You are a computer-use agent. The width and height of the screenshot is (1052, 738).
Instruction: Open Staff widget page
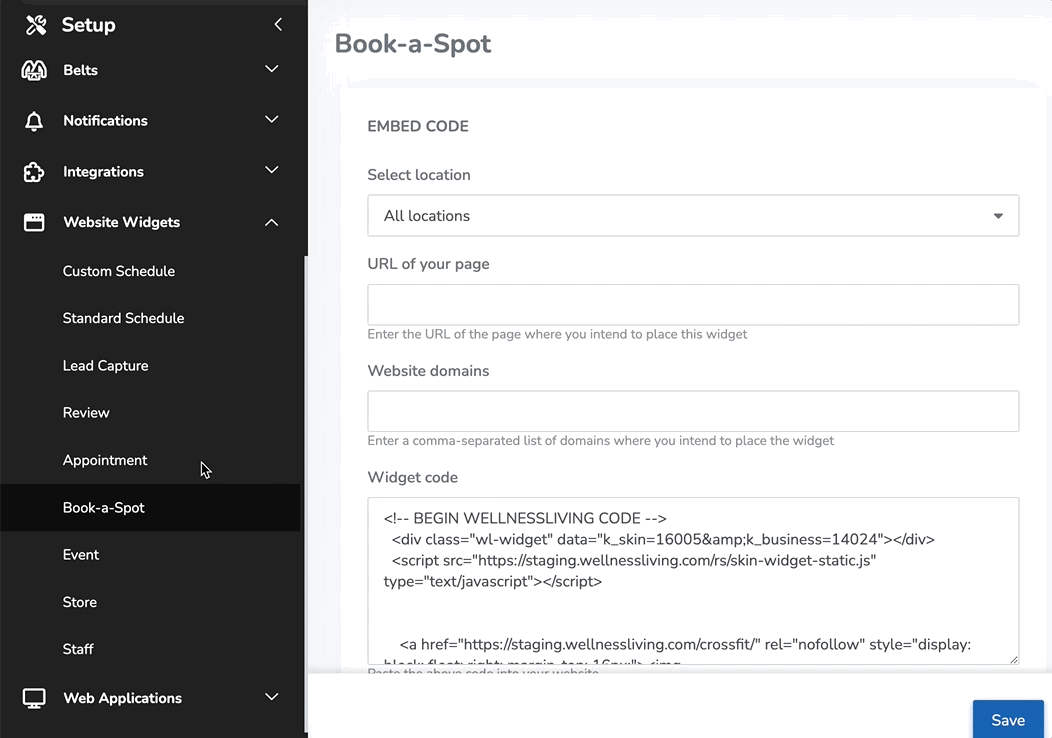click(x=78, y=649)
